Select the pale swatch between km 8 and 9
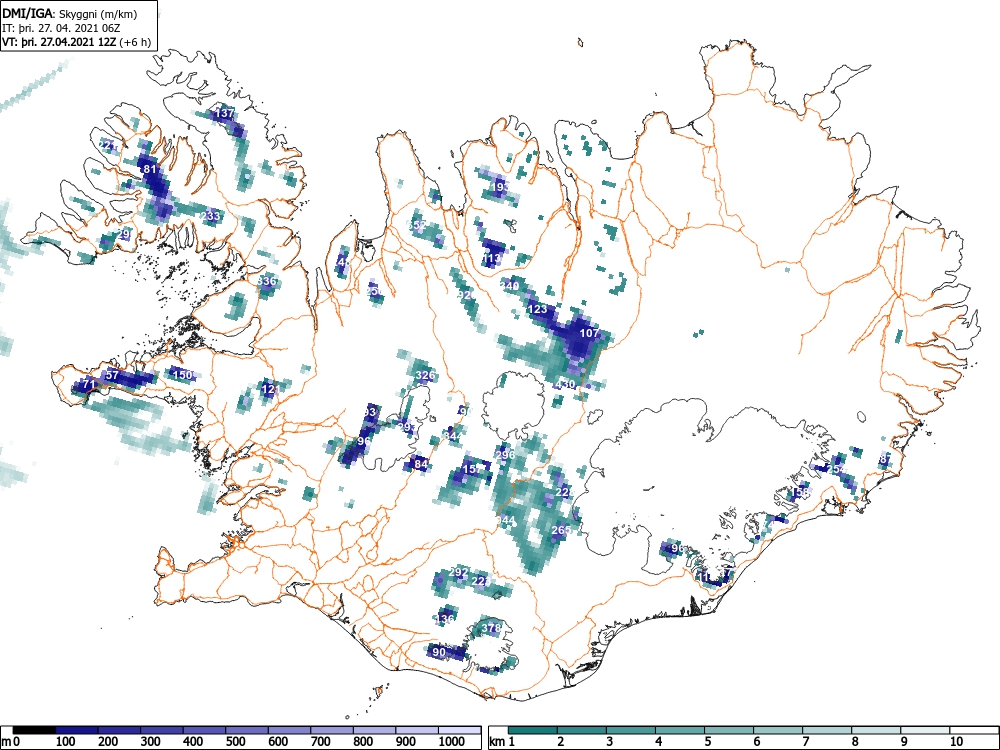 [x=876, y=730]
